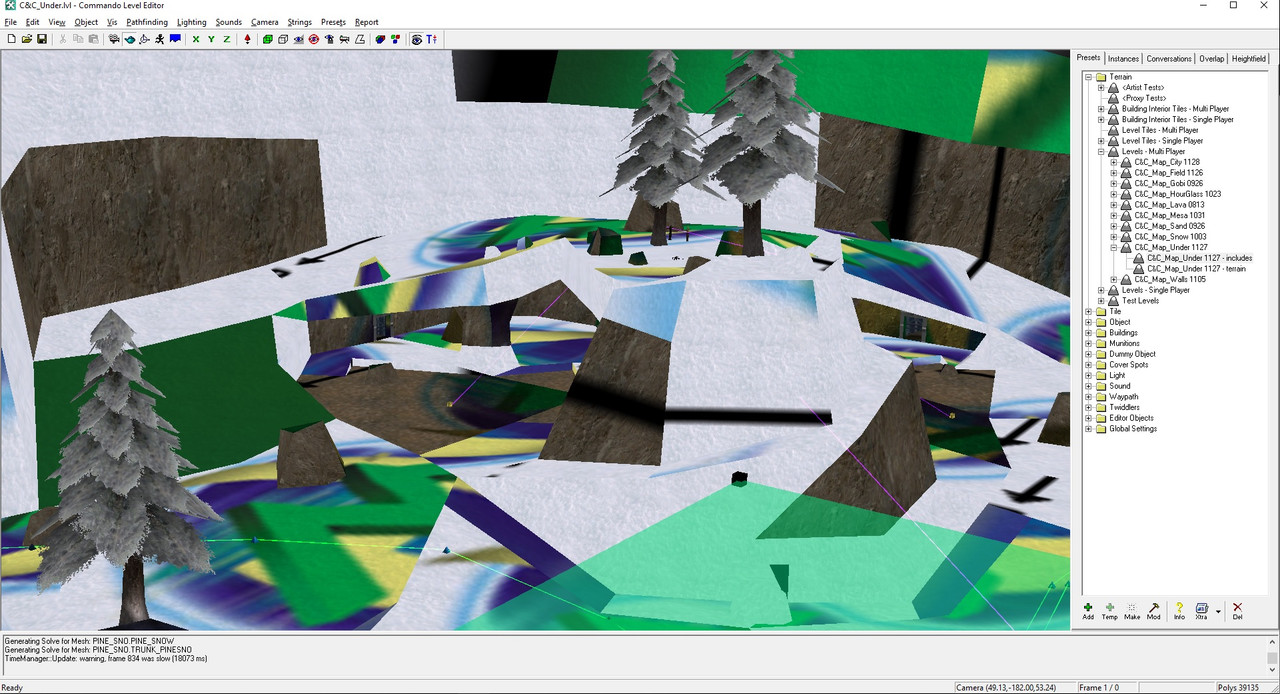Click the Save disk toolbar icon
The image size is (1280, 694).
point(42,39)
